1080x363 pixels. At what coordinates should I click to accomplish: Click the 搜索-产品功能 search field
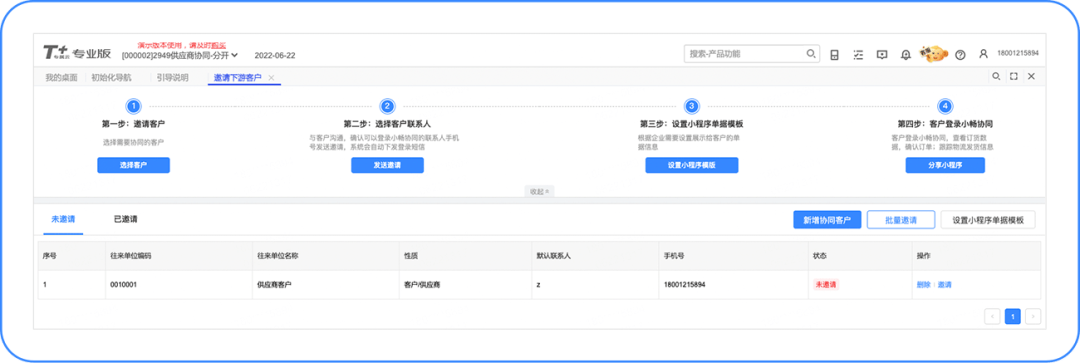[x=745, y=54]
